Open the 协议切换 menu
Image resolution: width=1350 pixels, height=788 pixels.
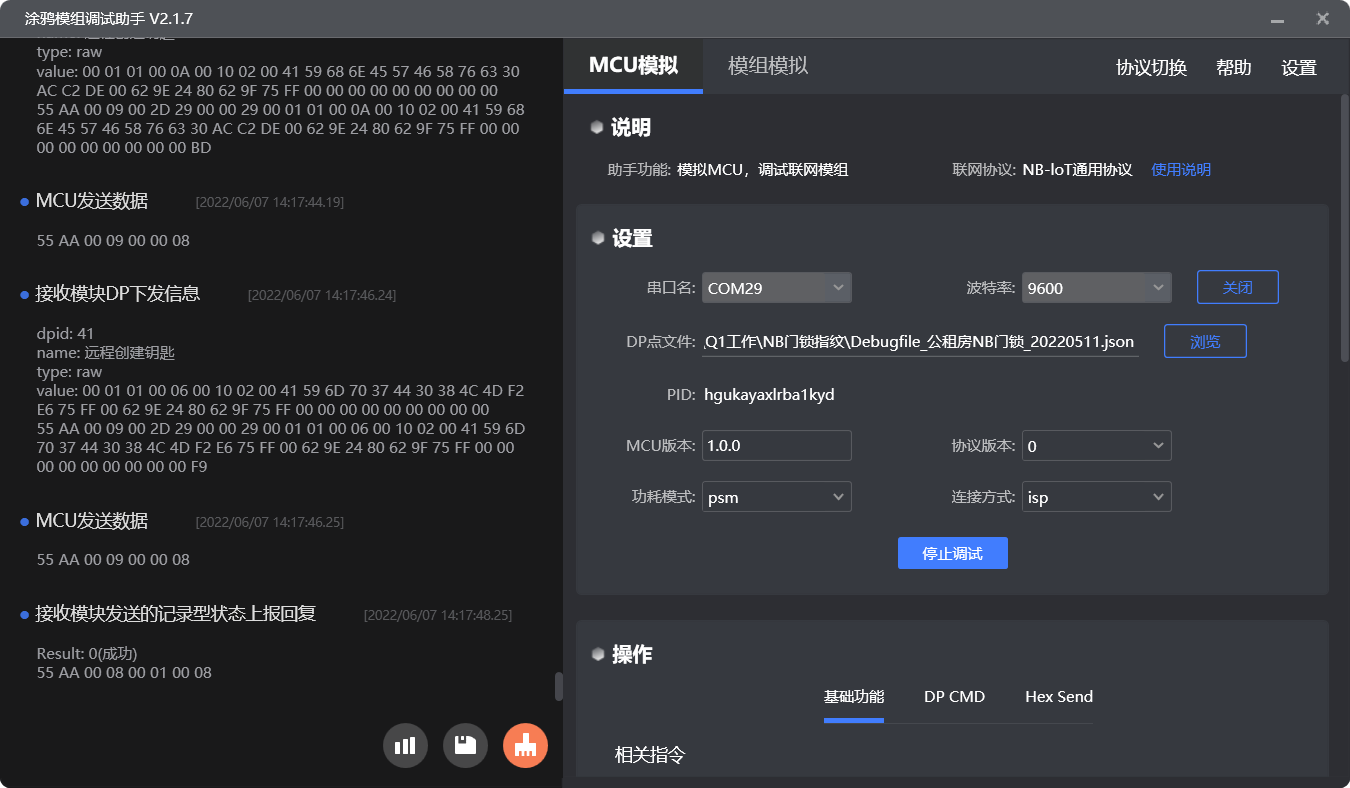point(1151,68)
